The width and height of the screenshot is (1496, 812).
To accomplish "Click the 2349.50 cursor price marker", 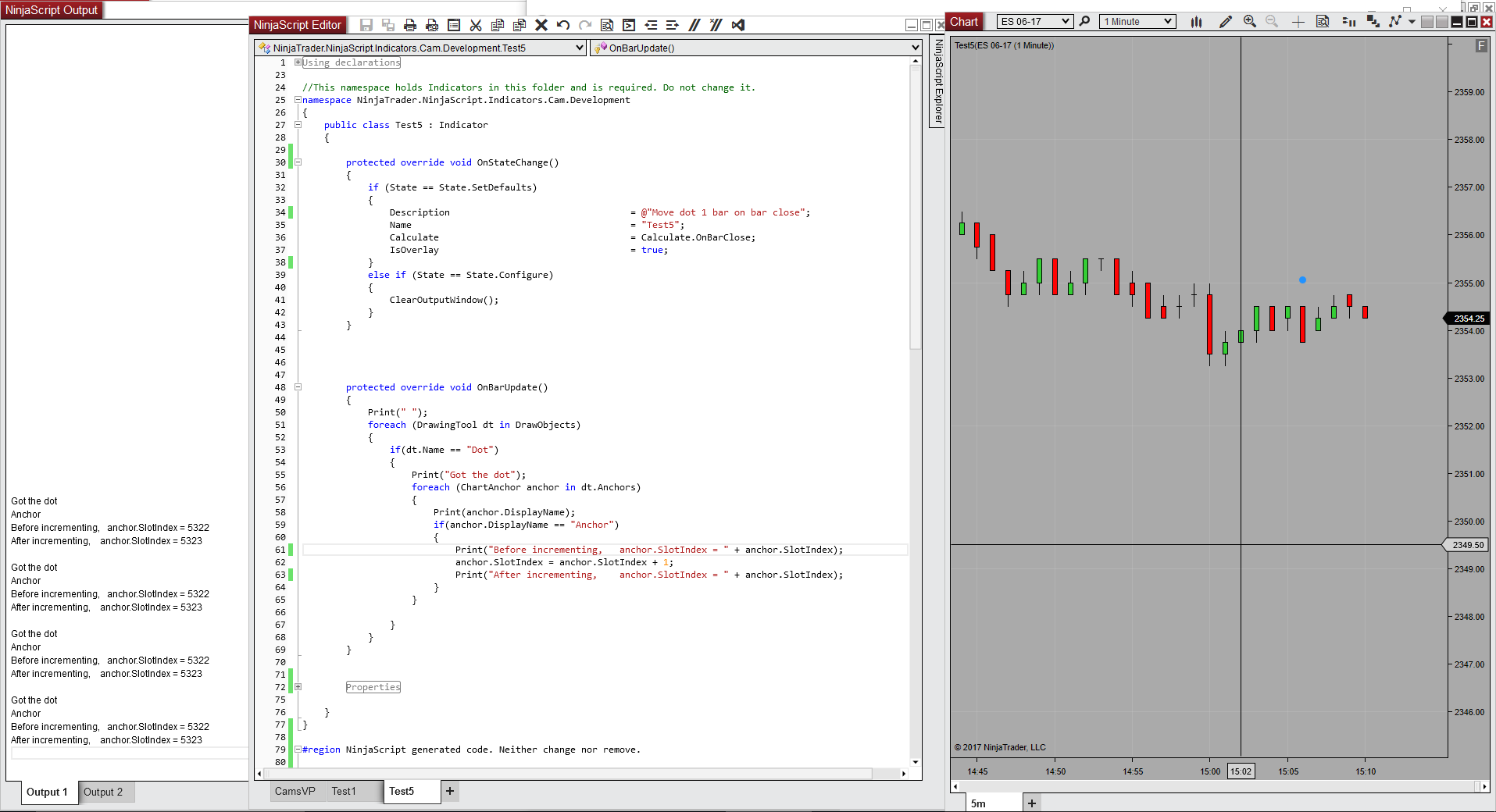I will coord(1467,545).
